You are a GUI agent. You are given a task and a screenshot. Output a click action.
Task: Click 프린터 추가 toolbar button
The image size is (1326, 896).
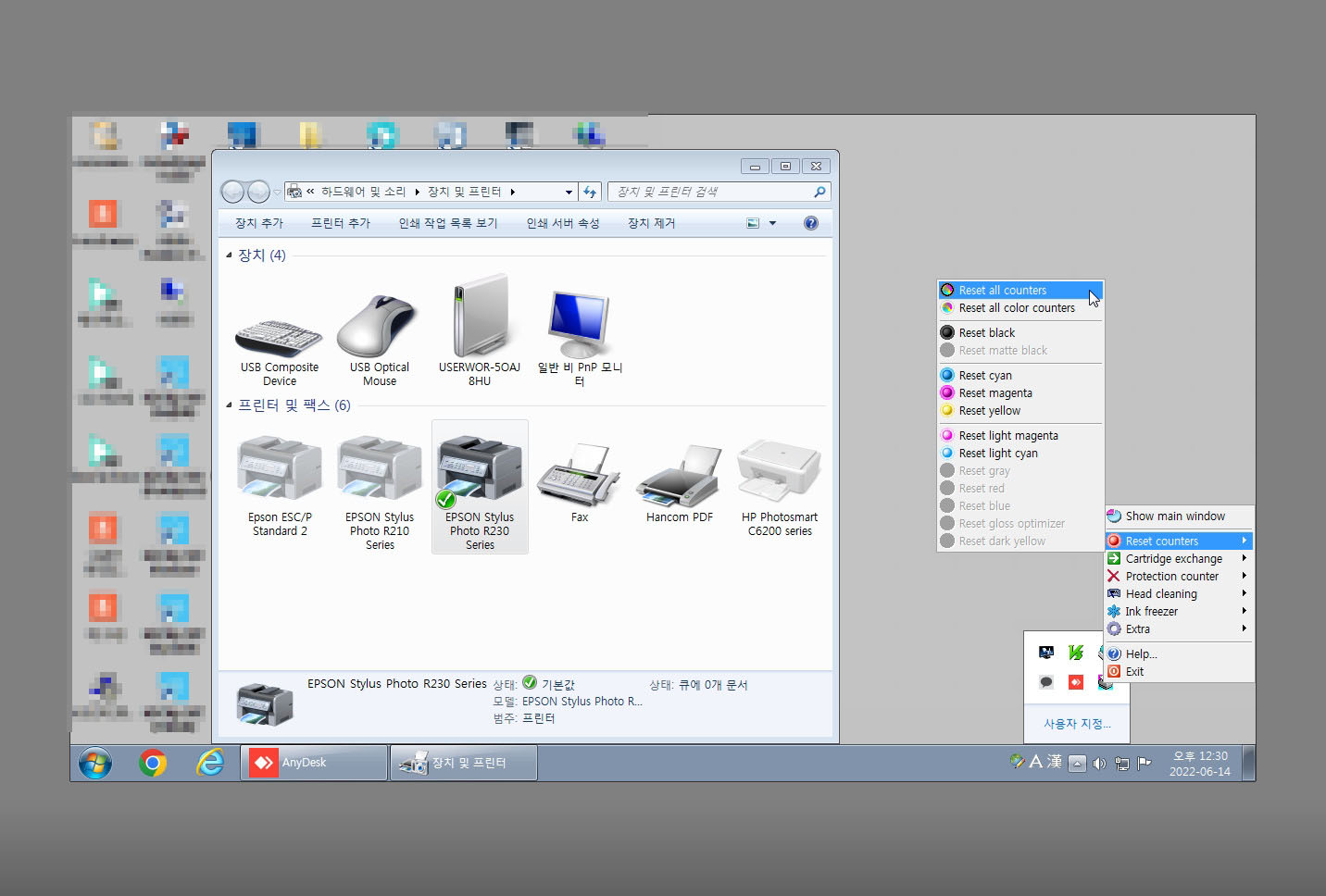click(341, 223)
